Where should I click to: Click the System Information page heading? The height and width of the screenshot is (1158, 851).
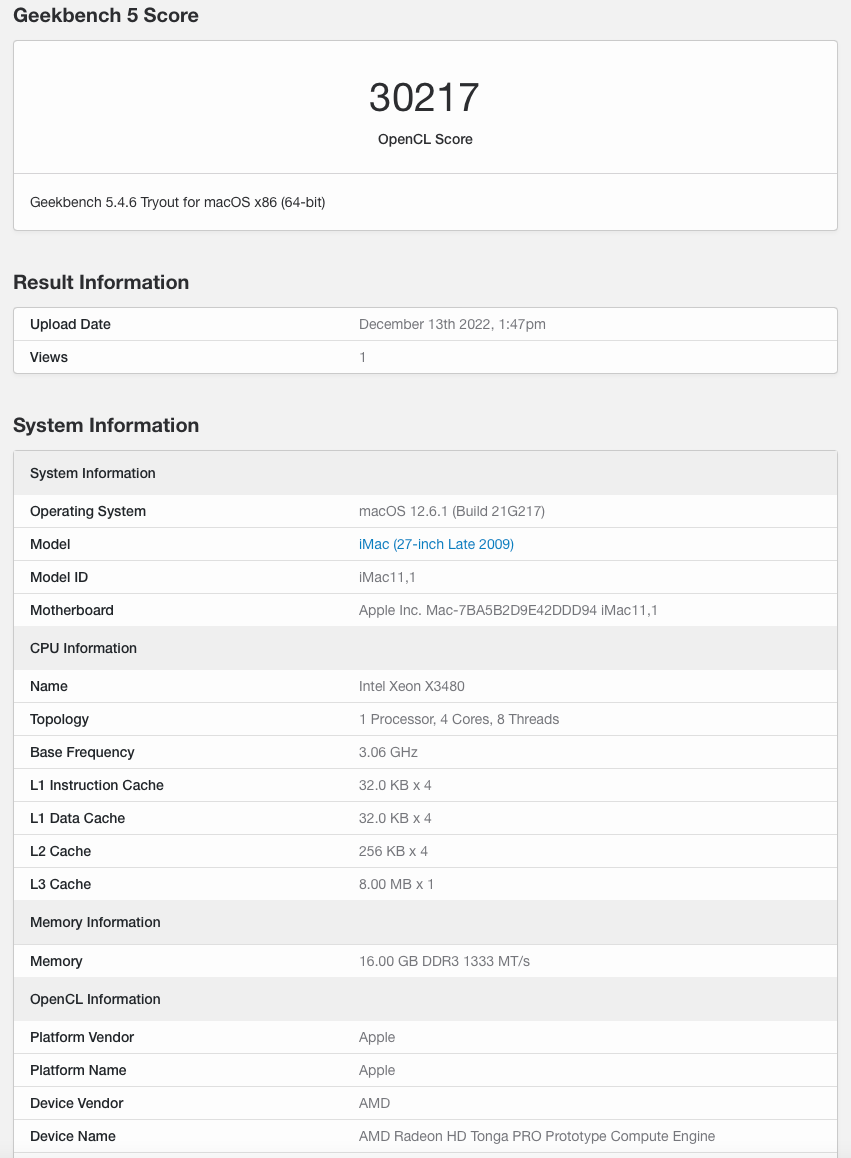pos(106,425)
